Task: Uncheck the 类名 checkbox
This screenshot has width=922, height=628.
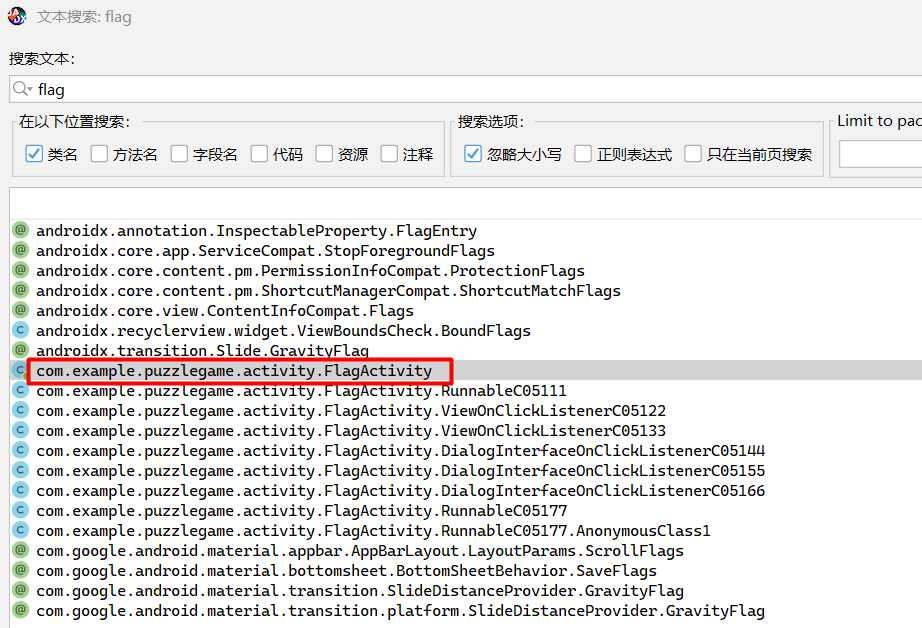Action: [33, 154]
